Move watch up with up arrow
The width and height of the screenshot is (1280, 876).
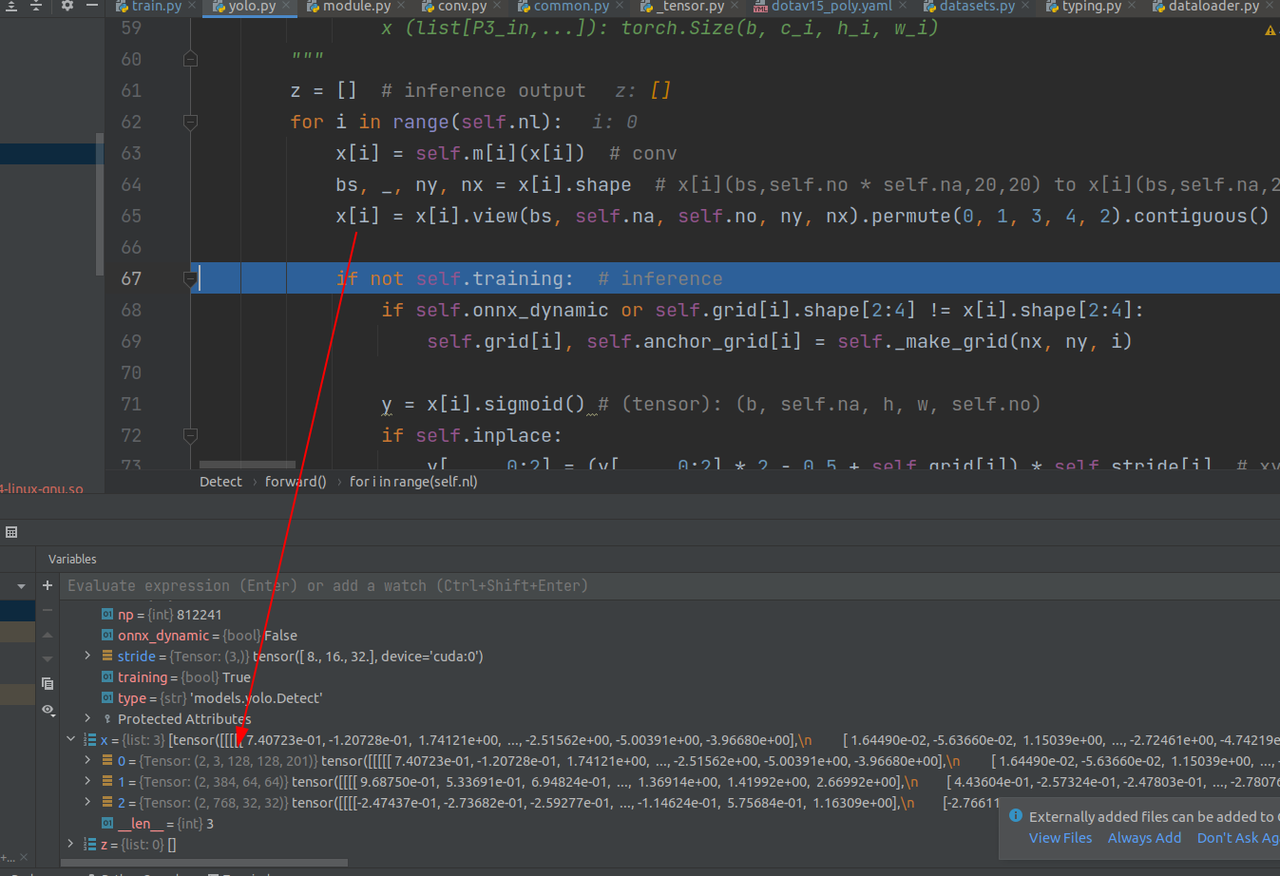pos(47,635)
